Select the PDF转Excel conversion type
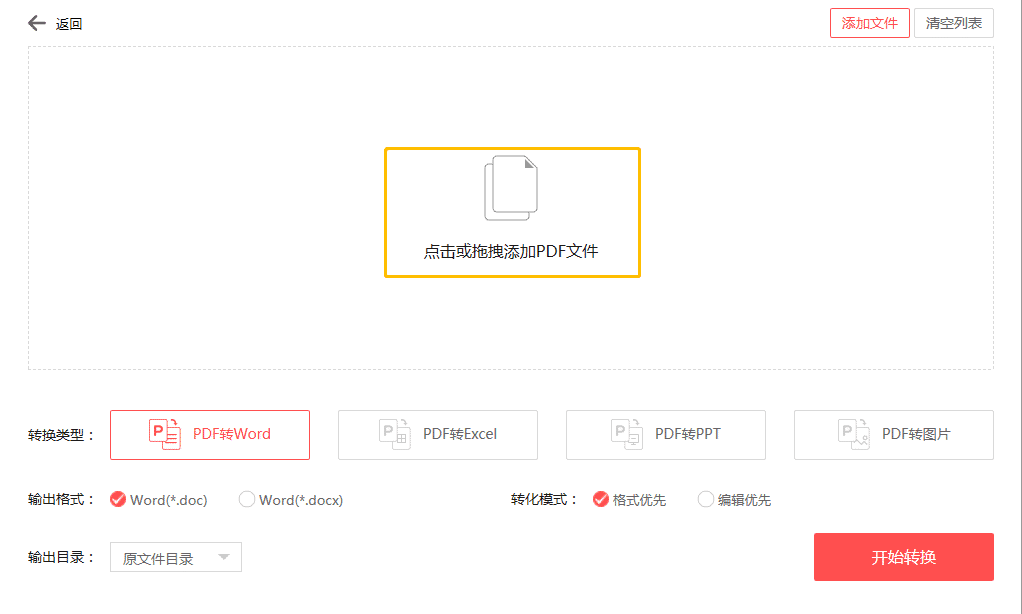The image size is (1022, 614). click(x=438, y=435)
